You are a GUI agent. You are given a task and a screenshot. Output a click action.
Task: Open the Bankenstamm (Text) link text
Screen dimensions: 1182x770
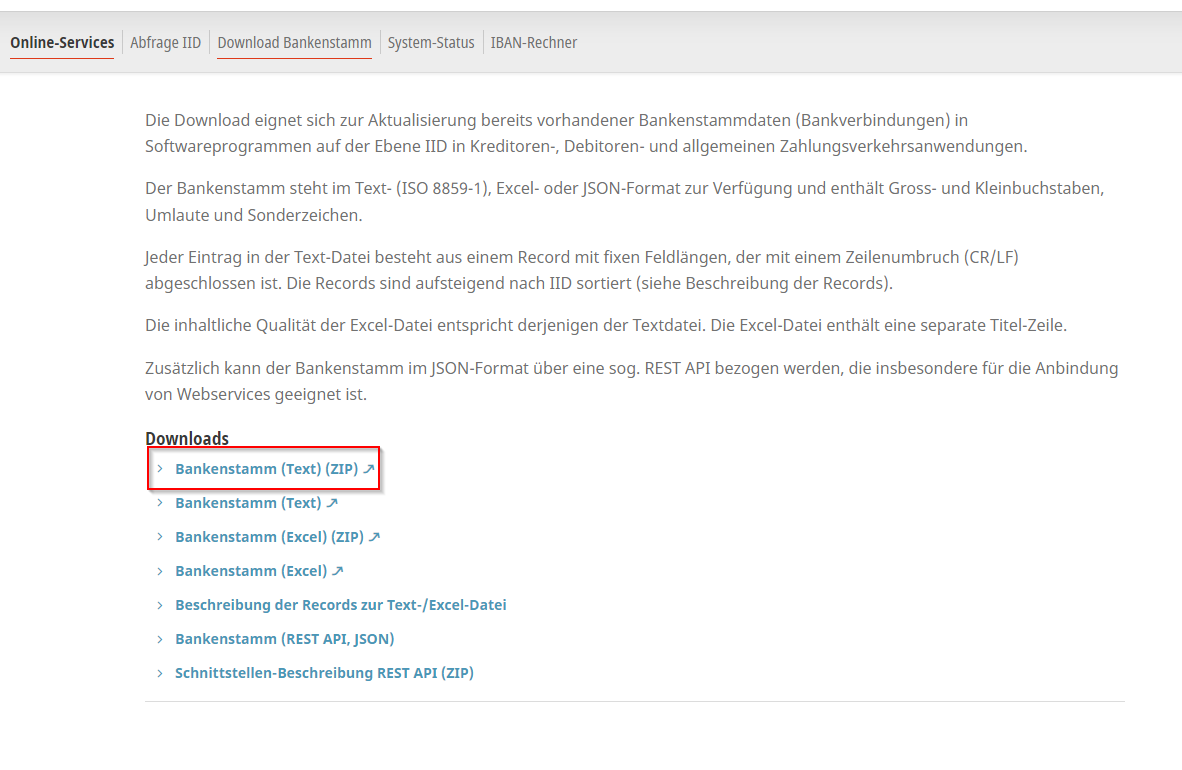pos(248,503)
